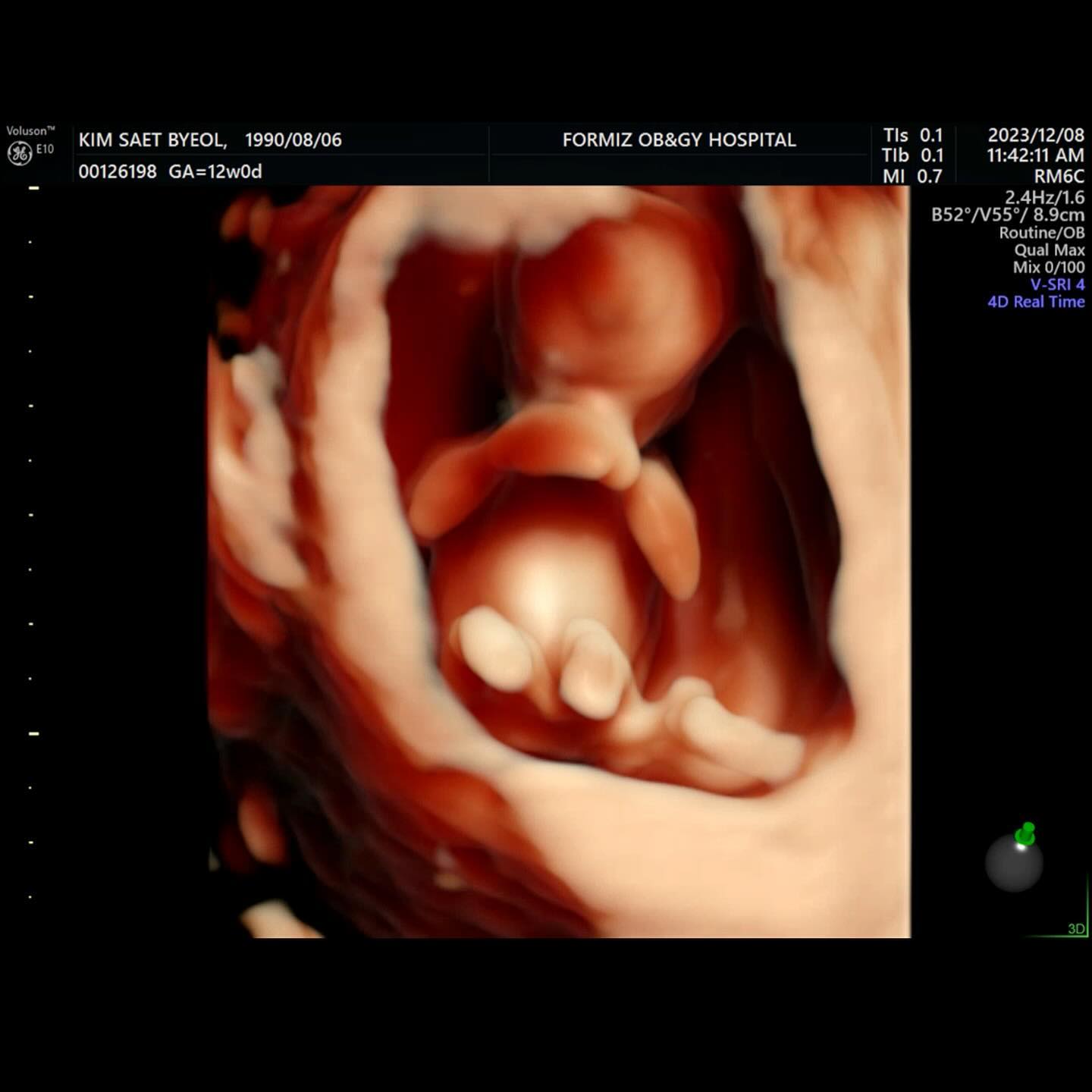
Task: Click the RM6C probe label
Action: pos(1059,176)
